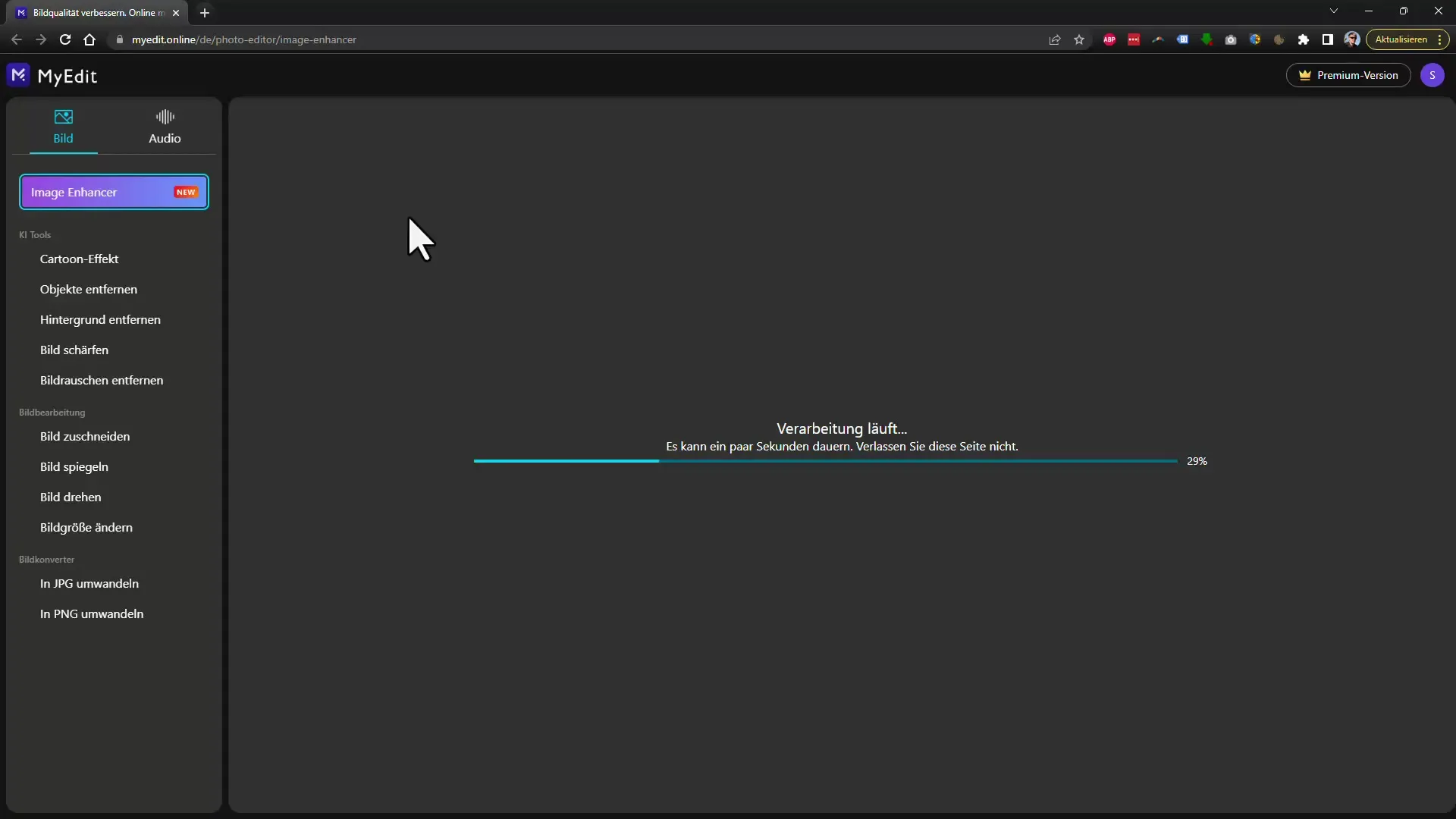Image resolution: width=1456 pixels, height=819 pixels.
Task: Toggle the NEW badge on Image Enhancer
Action: tap(185, 192)
